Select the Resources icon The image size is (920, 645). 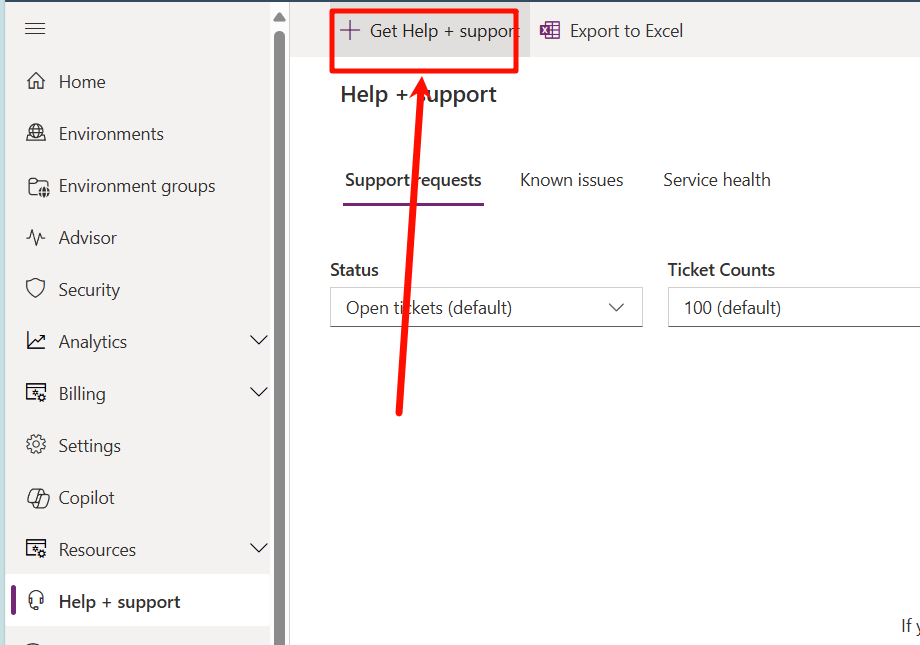click(34, 549)
